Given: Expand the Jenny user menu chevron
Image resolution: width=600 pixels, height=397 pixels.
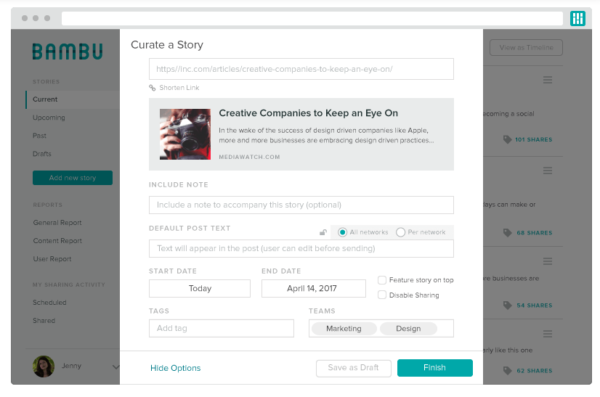Looking at the screenshot, I should (x=116, y=367).
